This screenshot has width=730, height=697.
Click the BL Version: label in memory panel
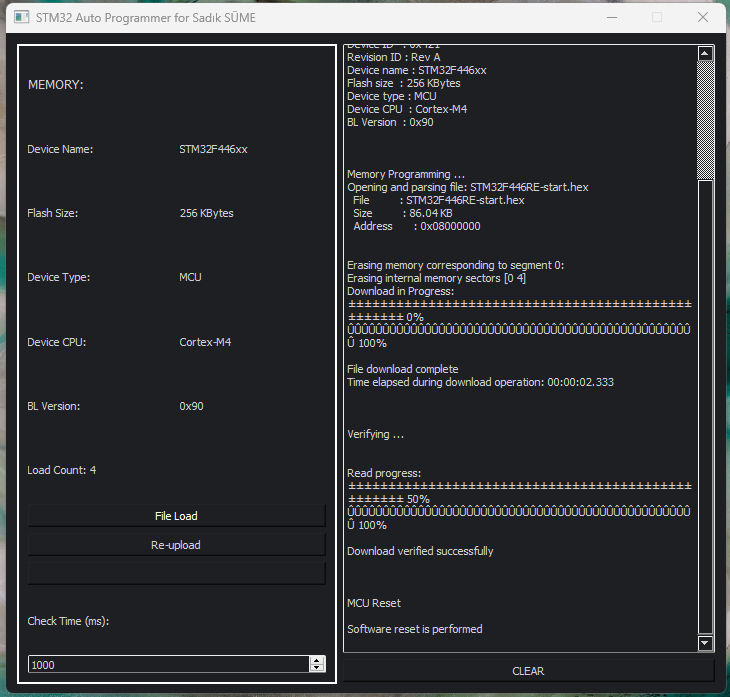(x=54, y=406)
